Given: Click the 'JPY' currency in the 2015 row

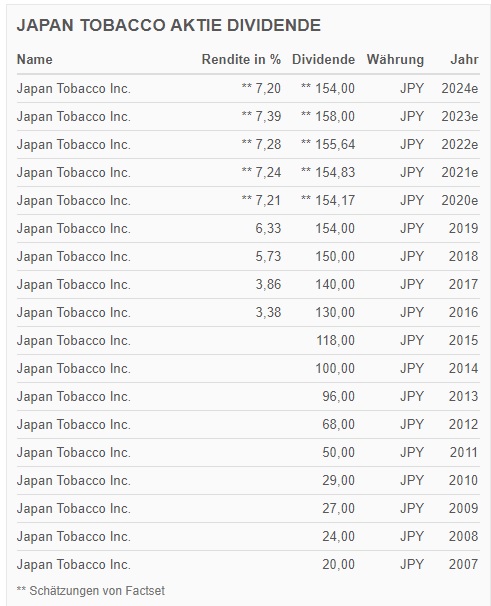Looking at the screenshot, I should pos(412,340).
